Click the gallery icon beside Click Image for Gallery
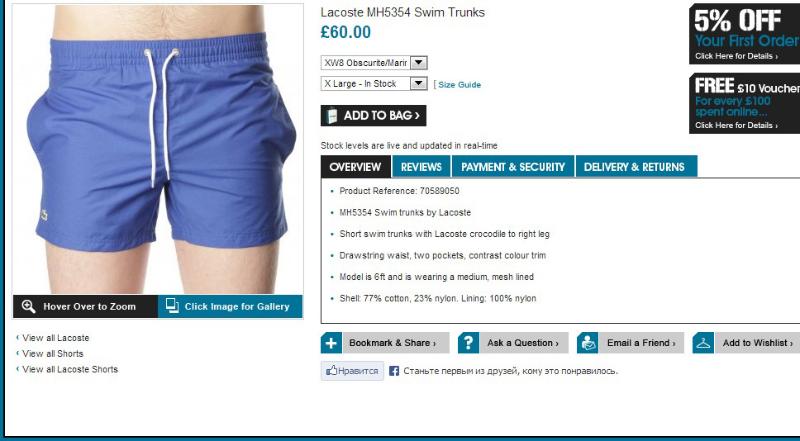 coord(172,305)
